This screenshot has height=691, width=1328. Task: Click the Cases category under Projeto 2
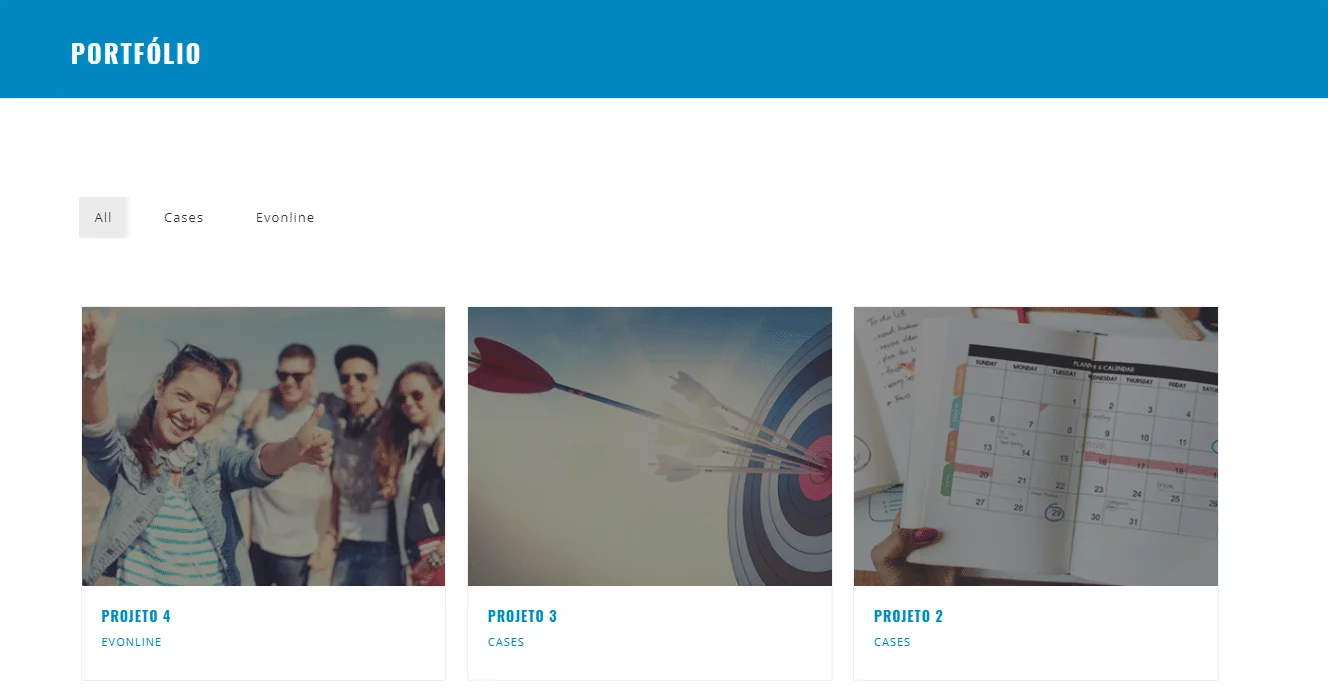892,642
